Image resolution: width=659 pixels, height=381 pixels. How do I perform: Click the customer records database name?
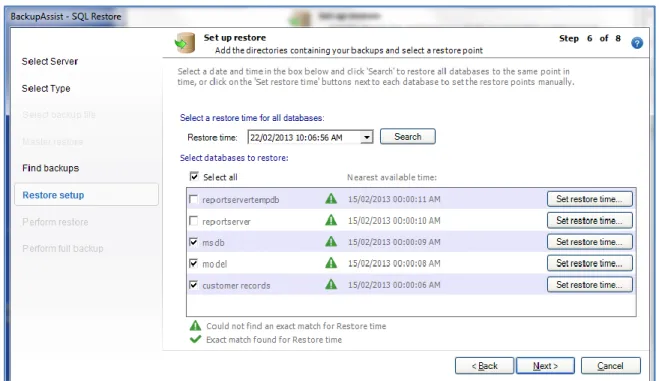point(236,285)
